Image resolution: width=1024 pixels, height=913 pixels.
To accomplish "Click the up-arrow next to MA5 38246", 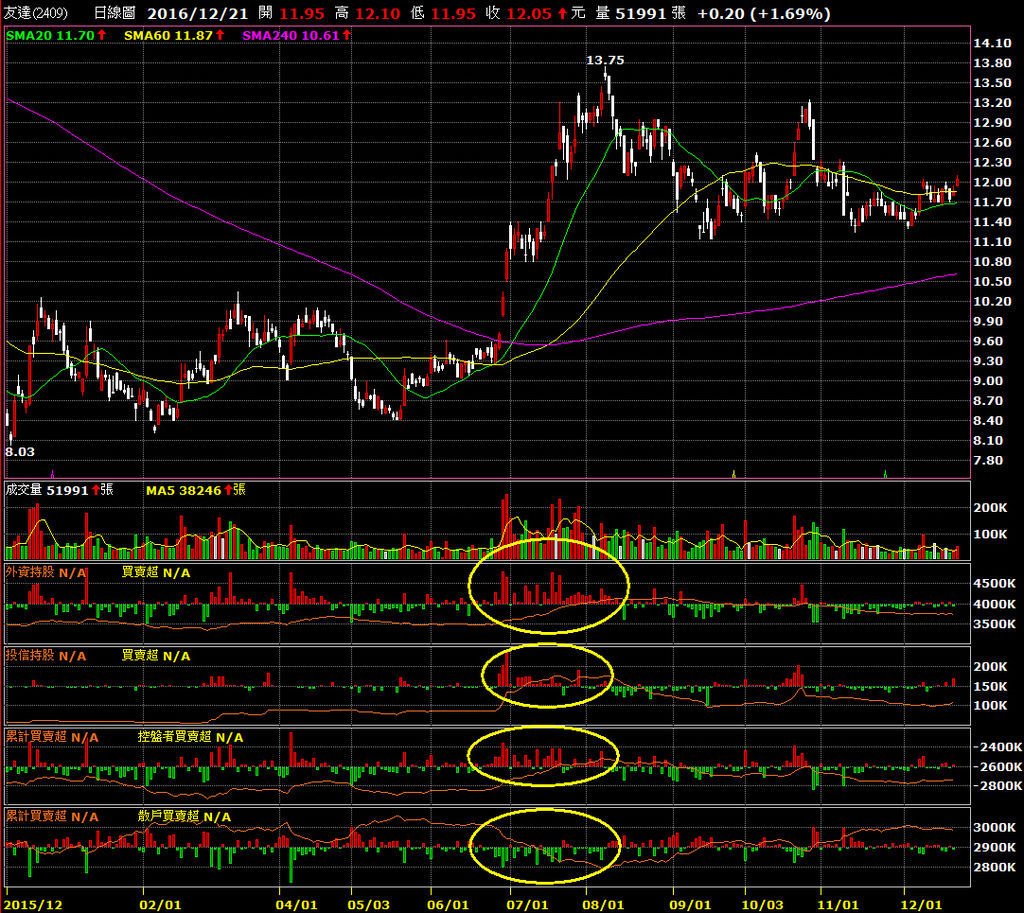I will pos(228,490).
